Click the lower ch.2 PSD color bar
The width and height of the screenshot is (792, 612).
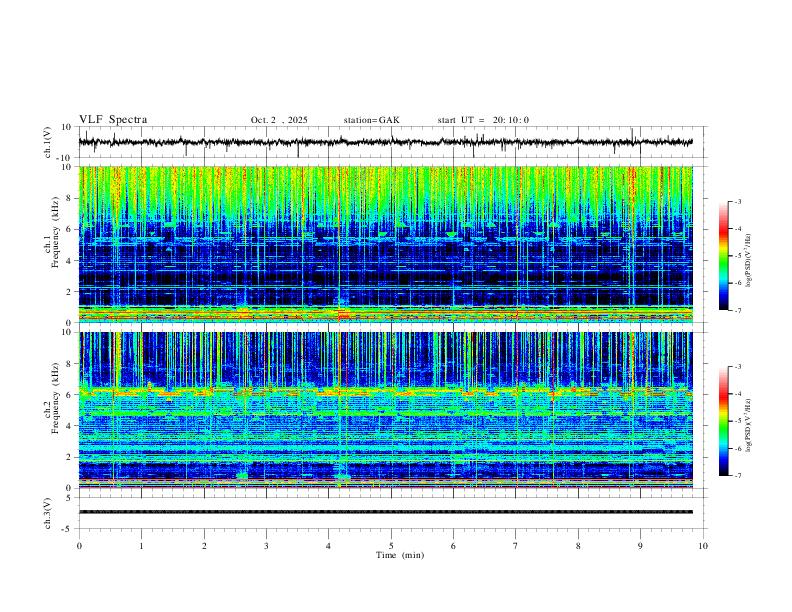point(724,421)
